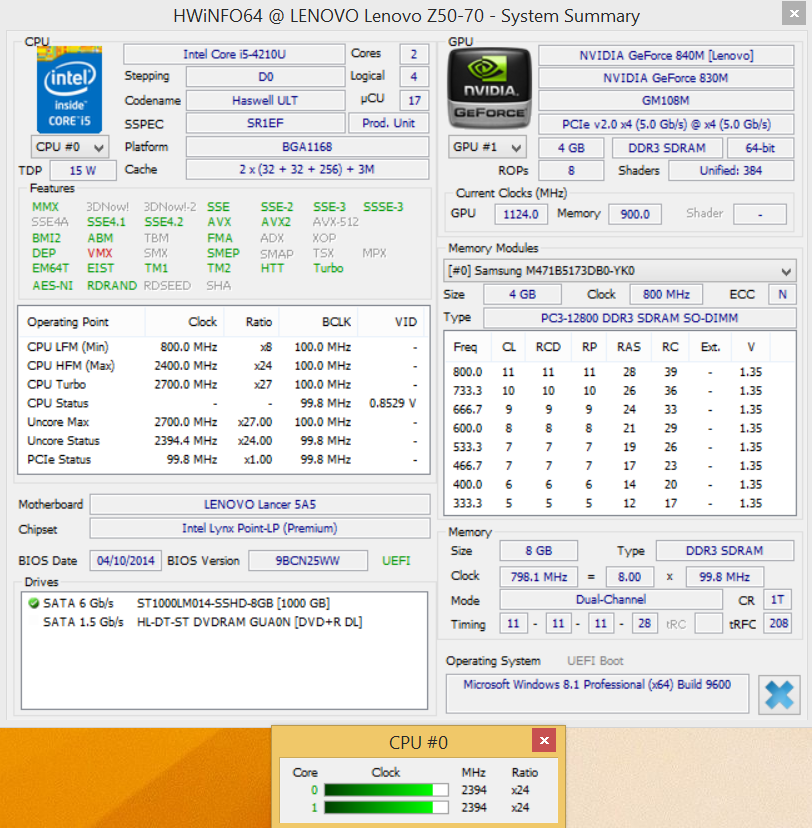
Task: Click the Prod. Unit field
Action: click(389, 123)
